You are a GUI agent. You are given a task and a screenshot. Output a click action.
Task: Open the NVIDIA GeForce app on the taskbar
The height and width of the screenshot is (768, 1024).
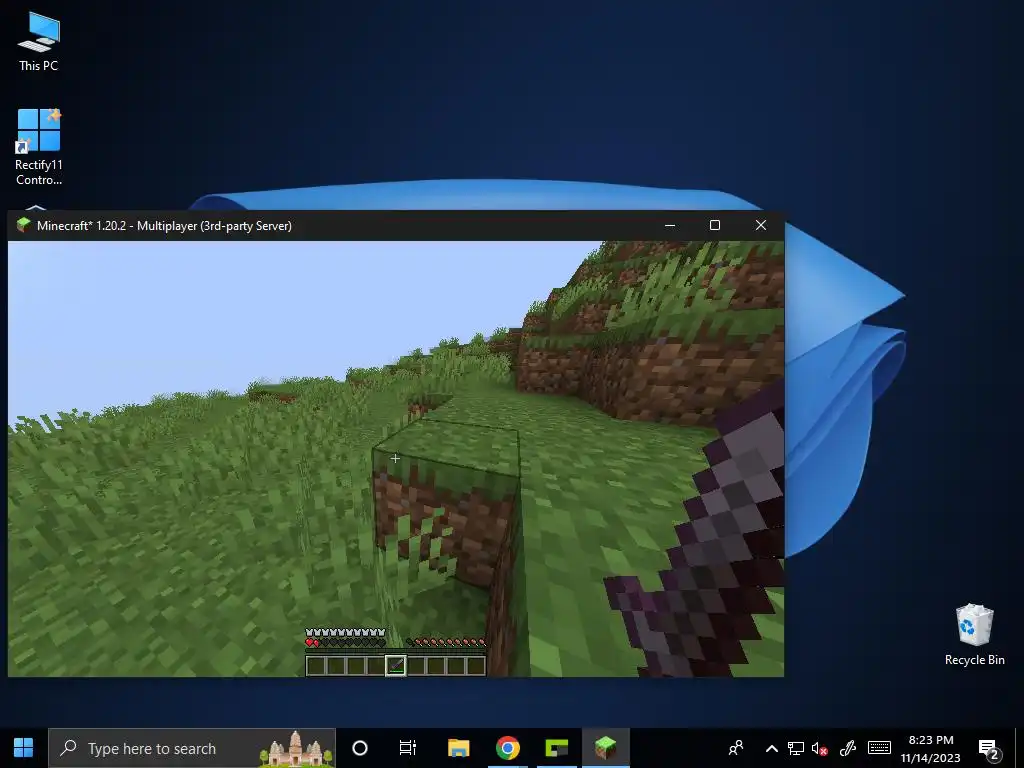(556, 748)
